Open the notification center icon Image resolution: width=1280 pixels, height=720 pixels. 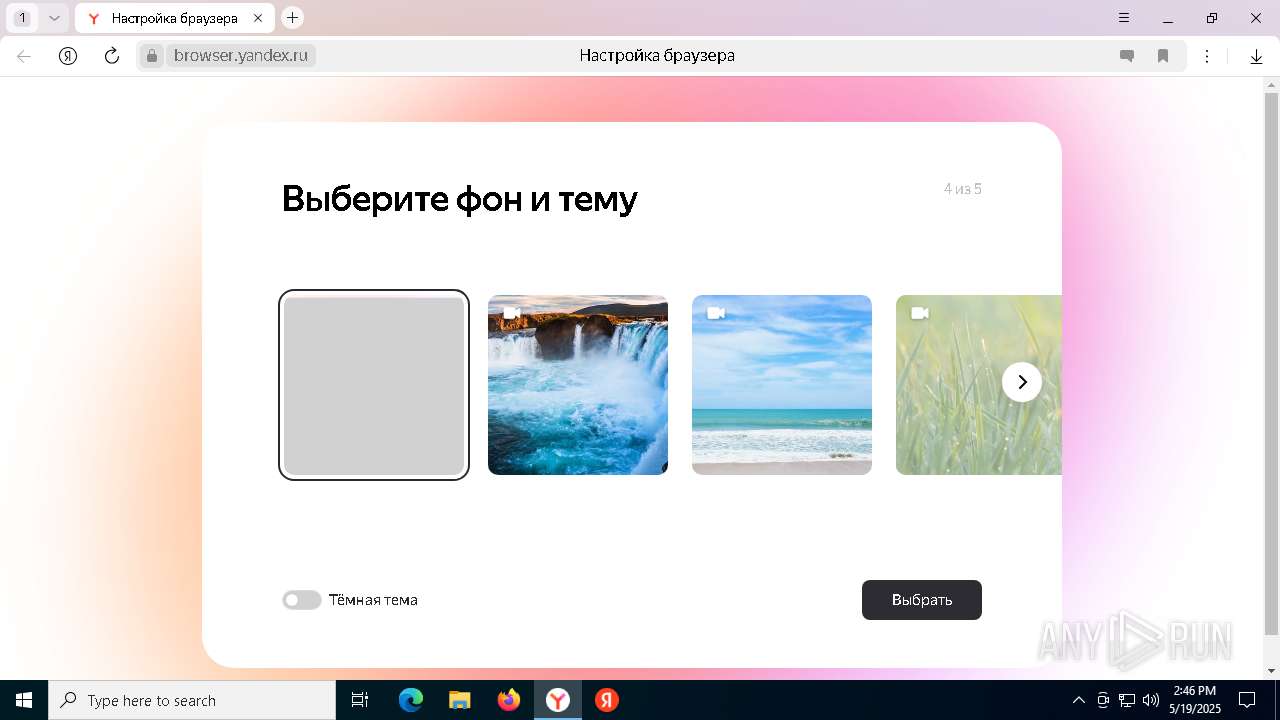tap(1247, 700)
